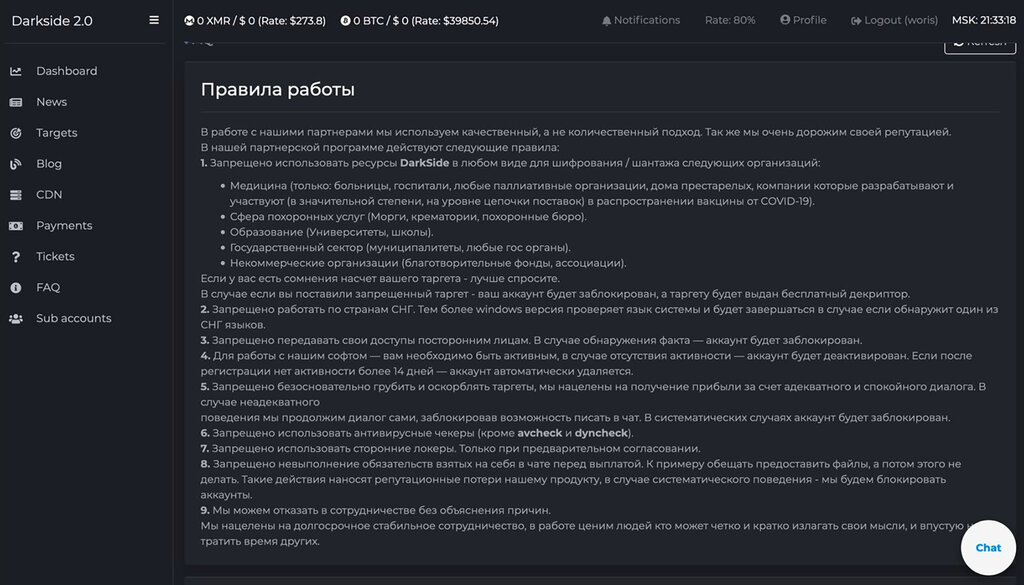Select the BTC balance indicator

419,21
